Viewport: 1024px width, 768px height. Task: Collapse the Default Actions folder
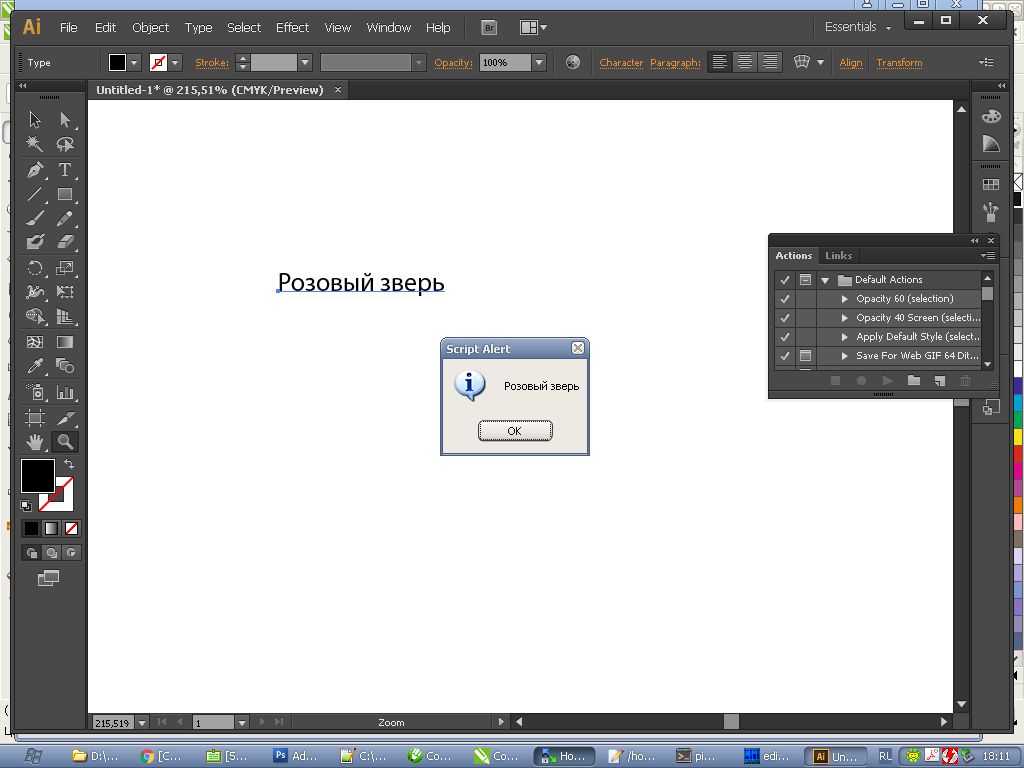coord(825,280)
